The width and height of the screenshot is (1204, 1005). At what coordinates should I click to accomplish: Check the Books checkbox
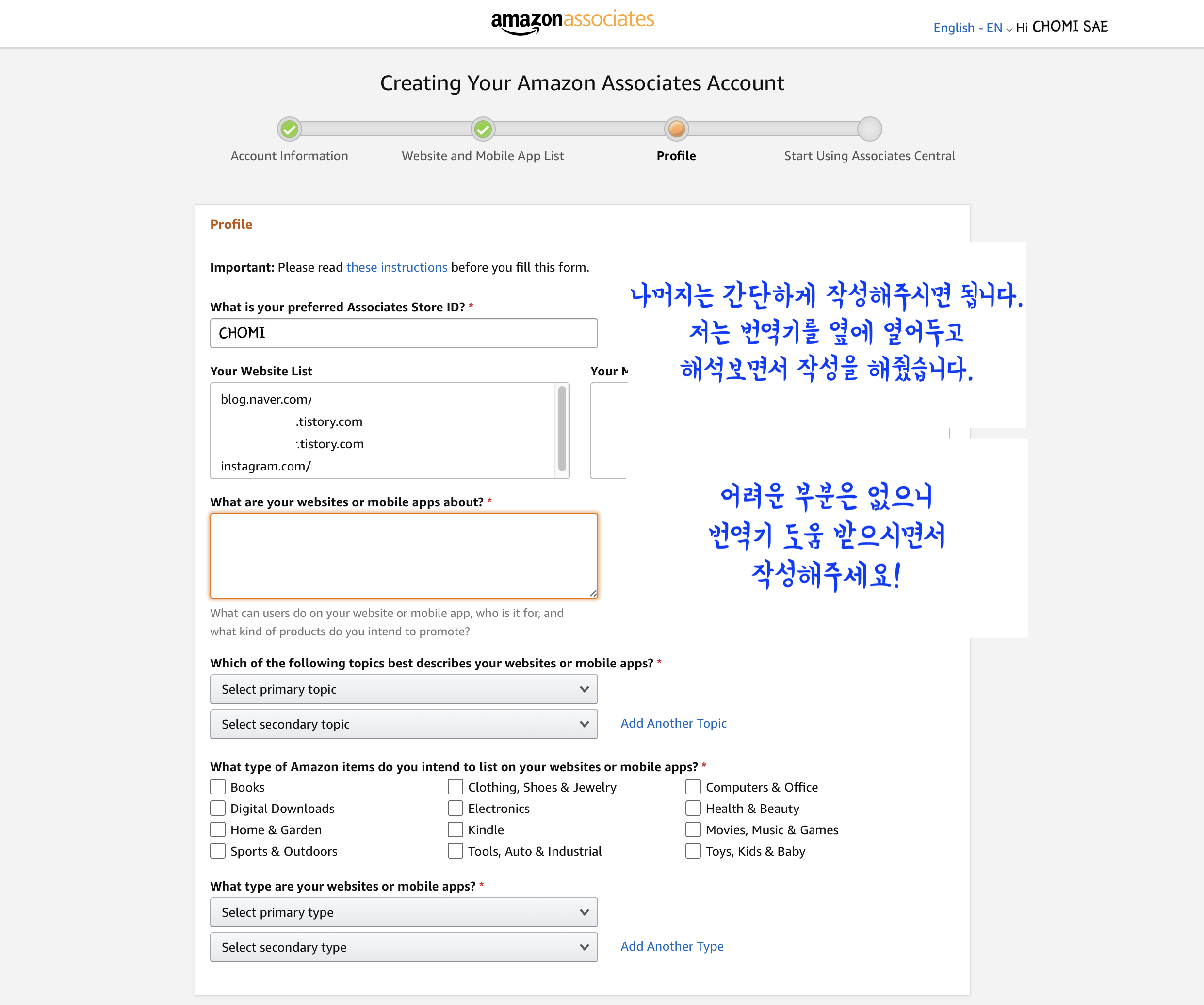218,787
